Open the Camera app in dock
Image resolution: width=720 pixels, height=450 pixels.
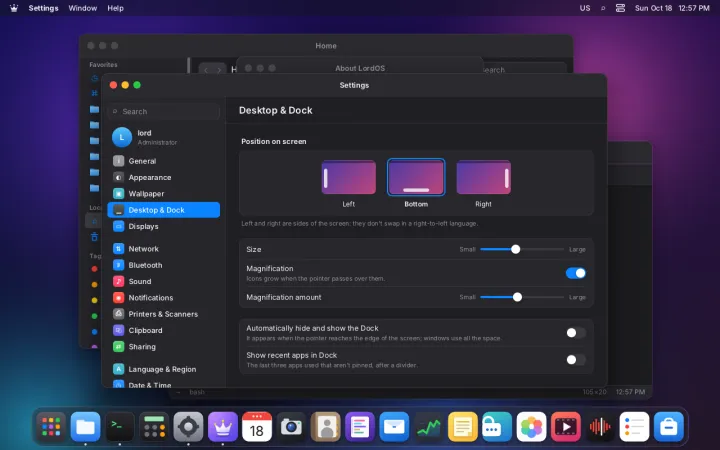click(291, 427)
